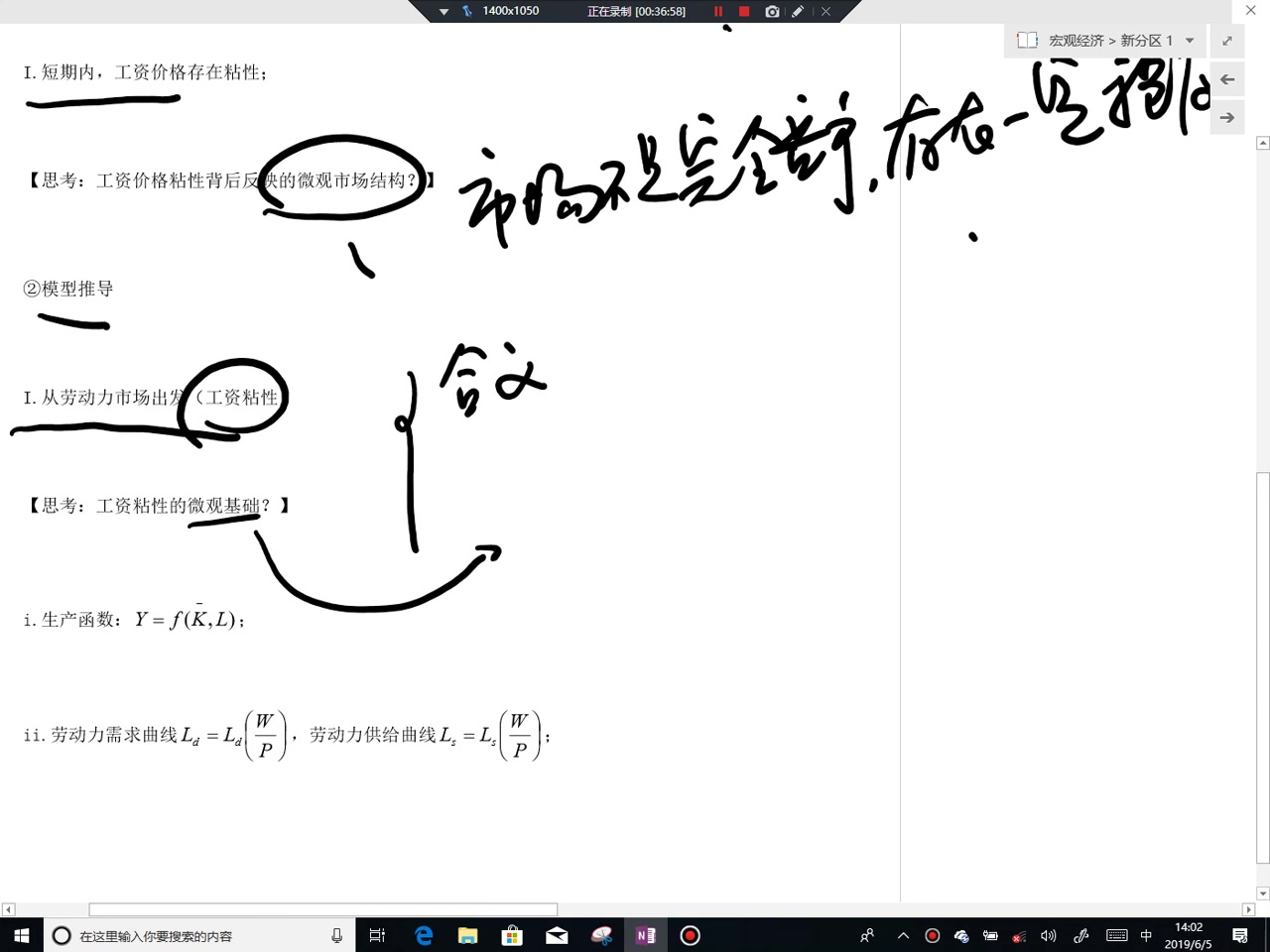Toggle the recorder bar collapse arrow

coord(443,11)
